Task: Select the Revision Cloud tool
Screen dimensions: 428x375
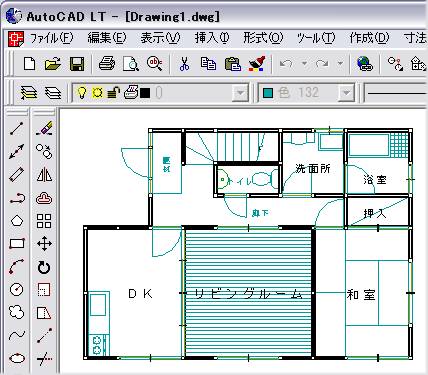Action: click(x=17, y=312)
